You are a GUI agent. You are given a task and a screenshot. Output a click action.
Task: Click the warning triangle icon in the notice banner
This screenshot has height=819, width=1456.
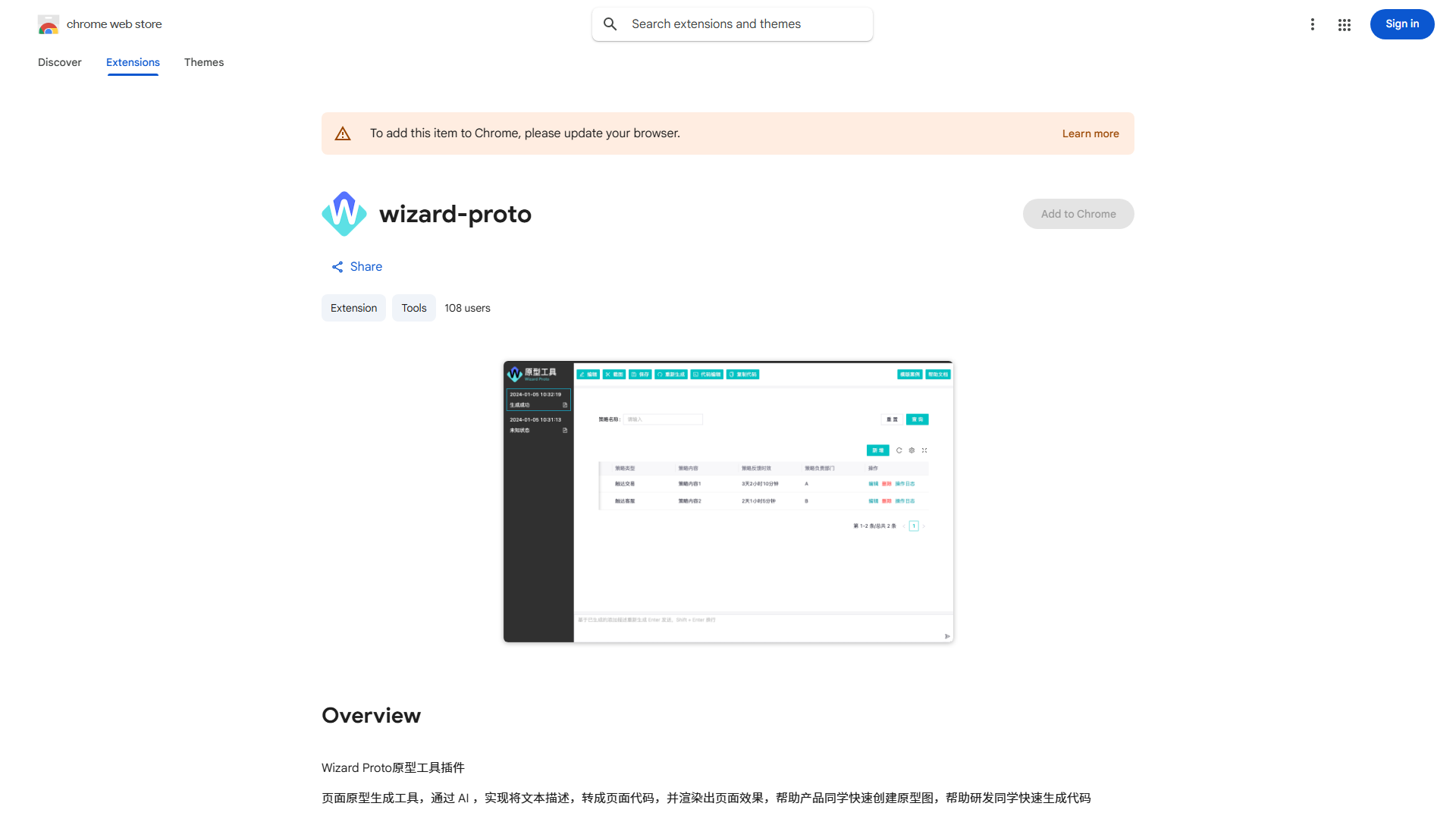pos(343,133)
